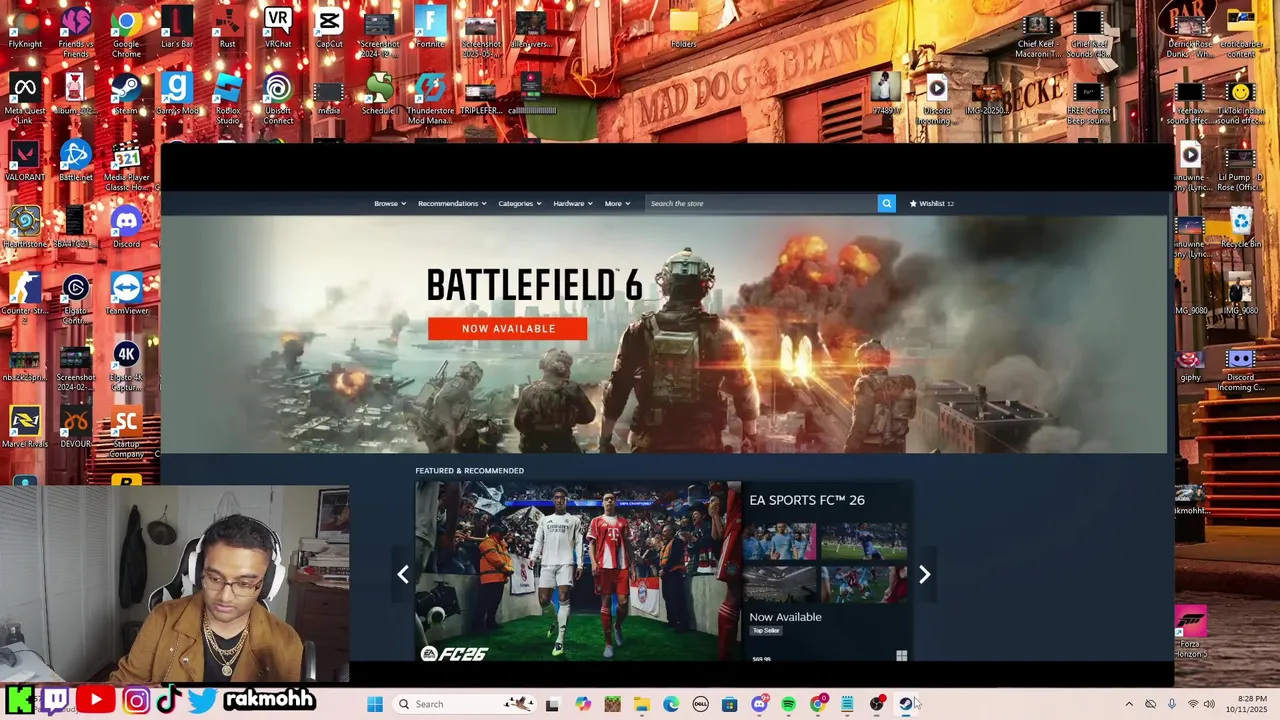Open File Explorer from the taskbar
The height and width of the screenshot is (720, 1280).
[x=642, y=704]
